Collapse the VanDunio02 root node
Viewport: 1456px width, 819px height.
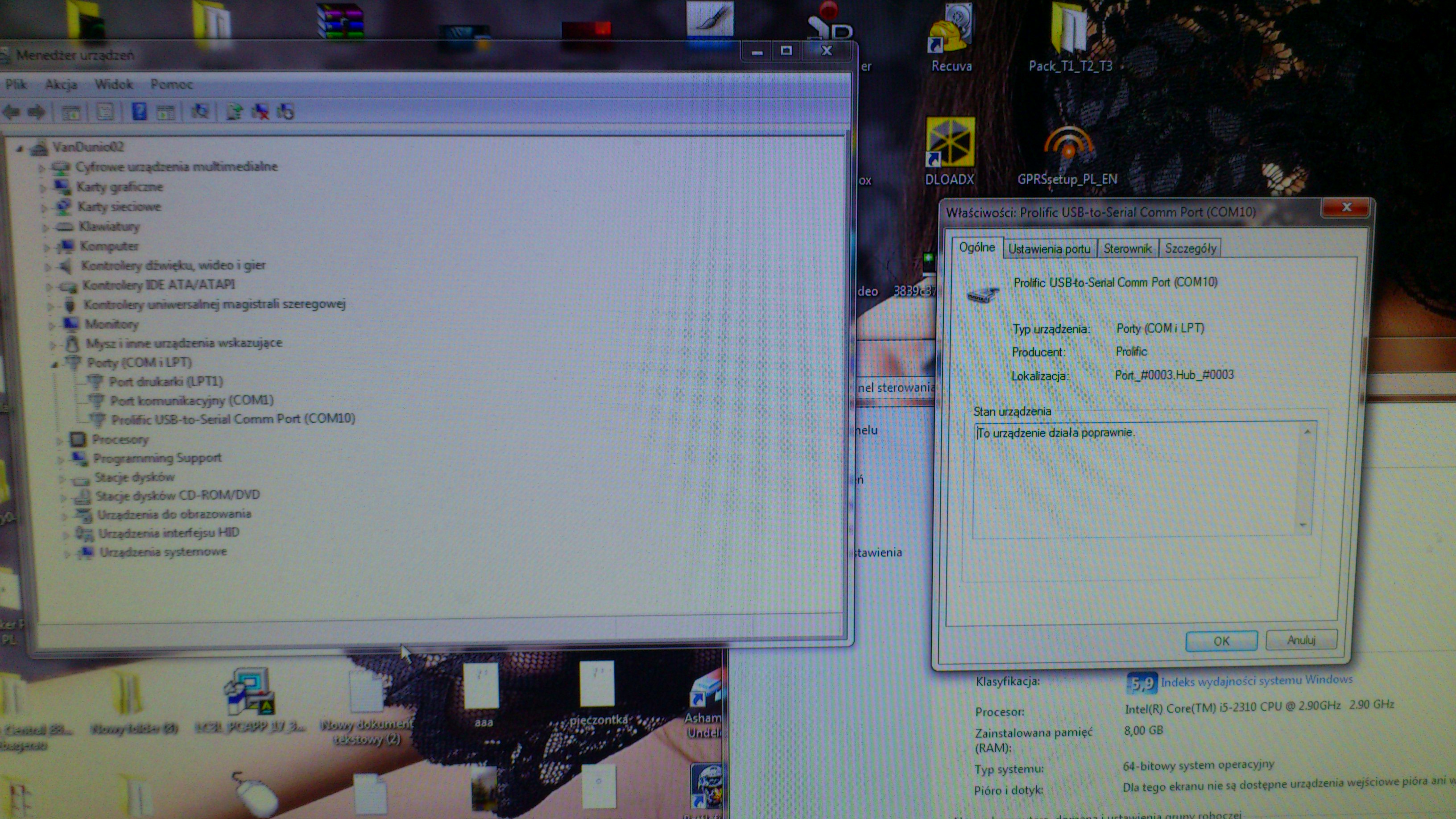pyautogui.click(x=20, y=149)
